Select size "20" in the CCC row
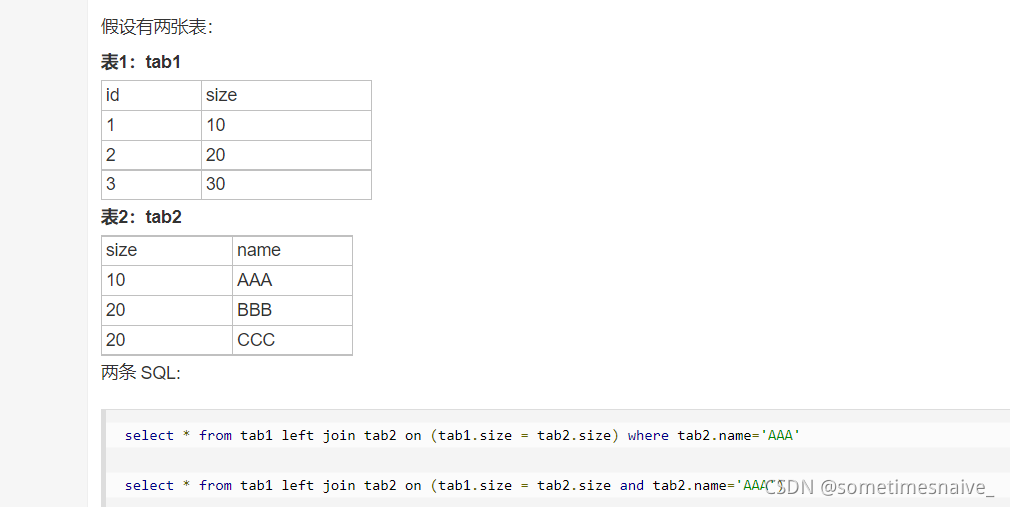This screenshot has width=1010, height=507. point(167,340)
